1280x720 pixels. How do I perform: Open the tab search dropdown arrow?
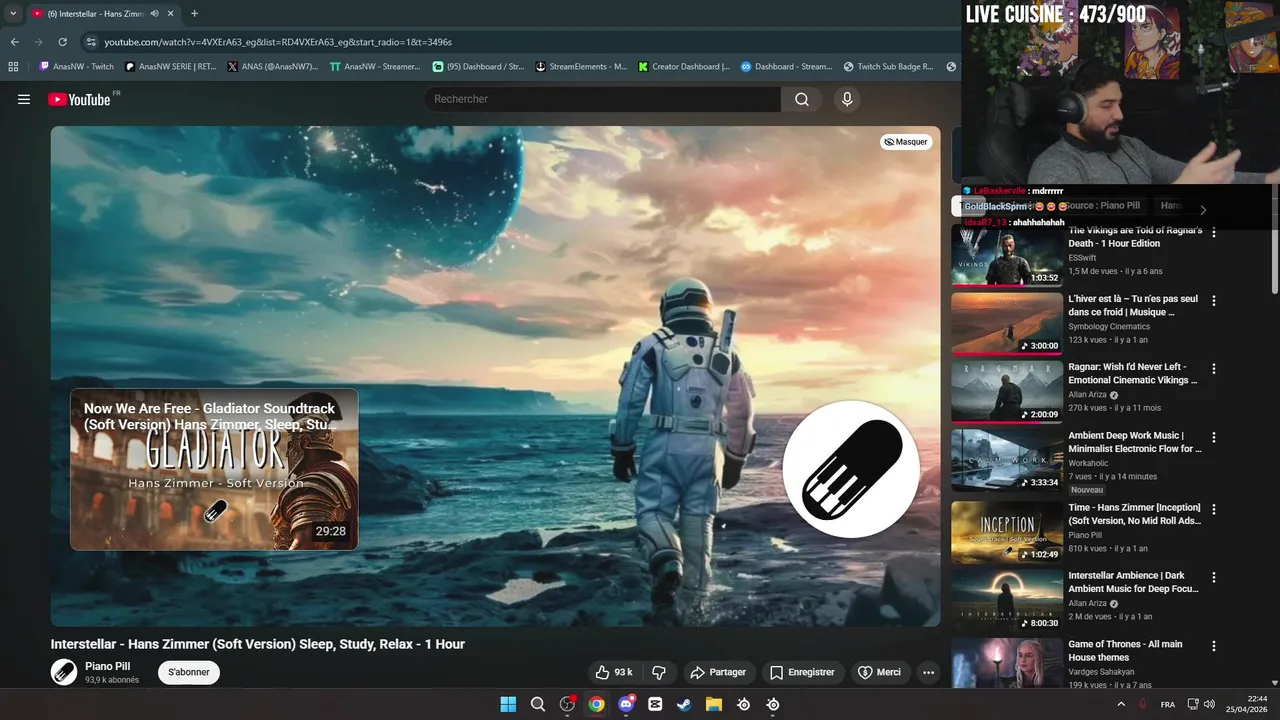[x=13, y=13]
